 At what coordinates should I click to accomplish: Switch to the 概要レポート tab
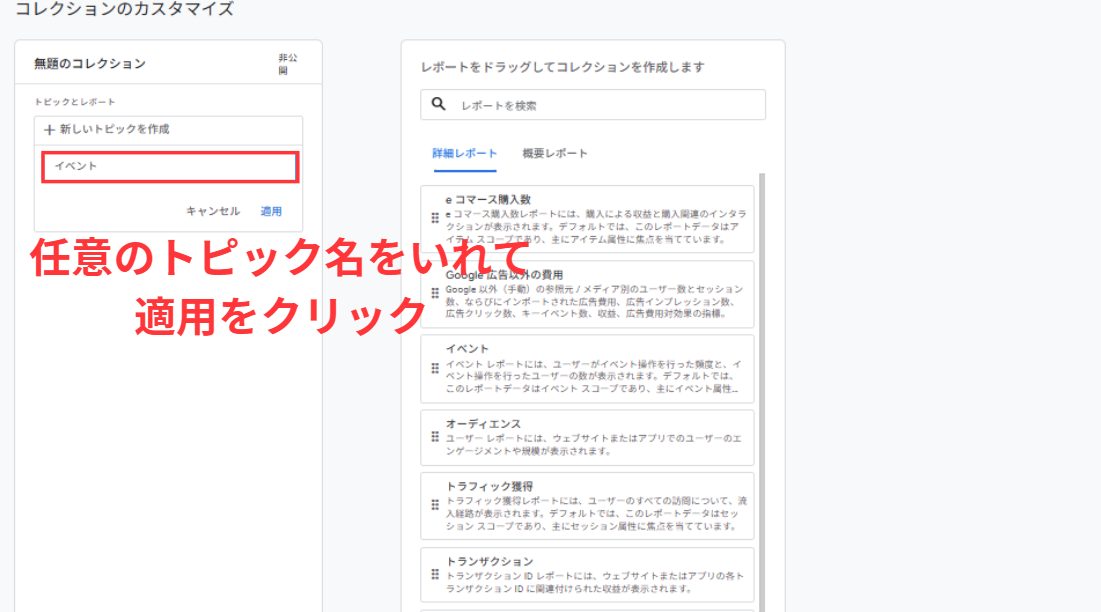[x=555, y=153]
